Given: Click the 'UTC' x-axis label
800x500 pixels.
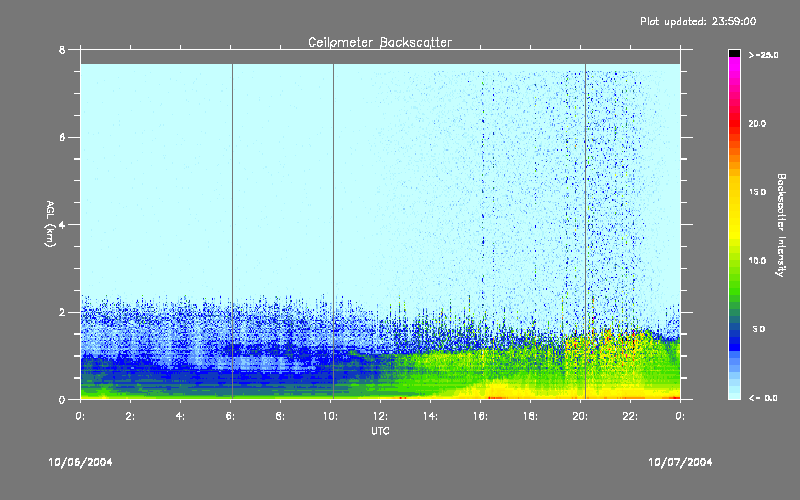Looking at the screenshot, I should pyautogui.click(x=380, y=431).
